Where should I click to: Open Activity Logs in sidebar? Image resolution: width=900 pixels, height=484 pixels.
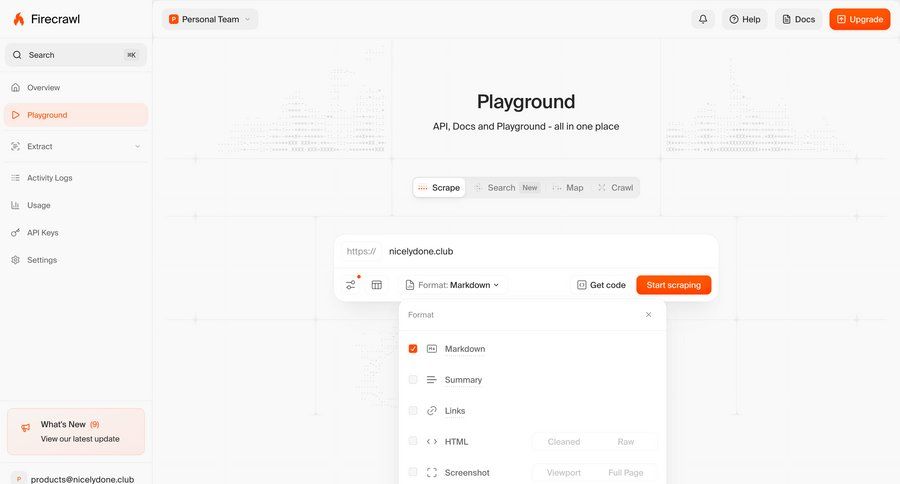49,178
